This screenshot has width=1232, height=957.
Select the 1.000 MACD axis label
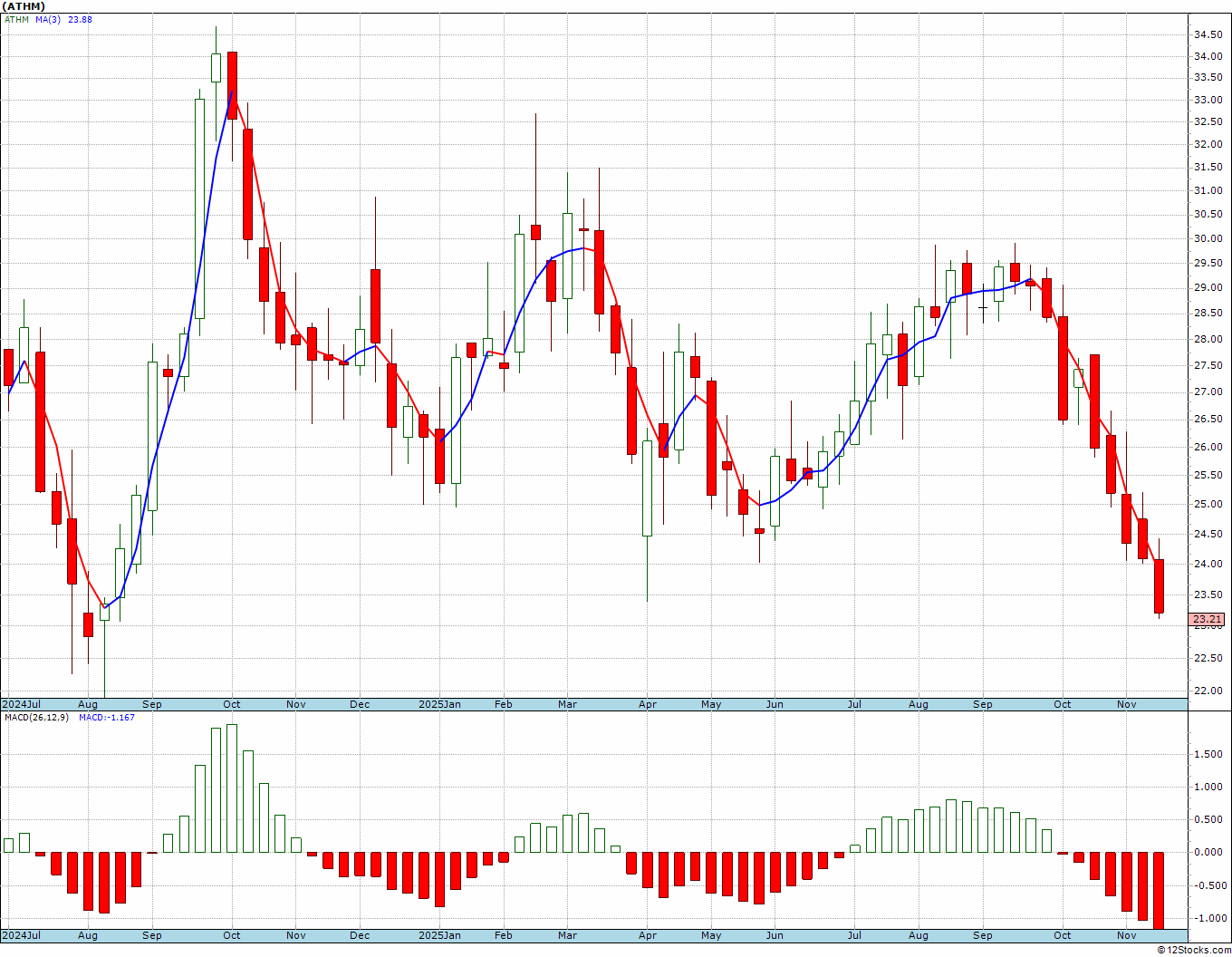click(x=1209, y=787)
